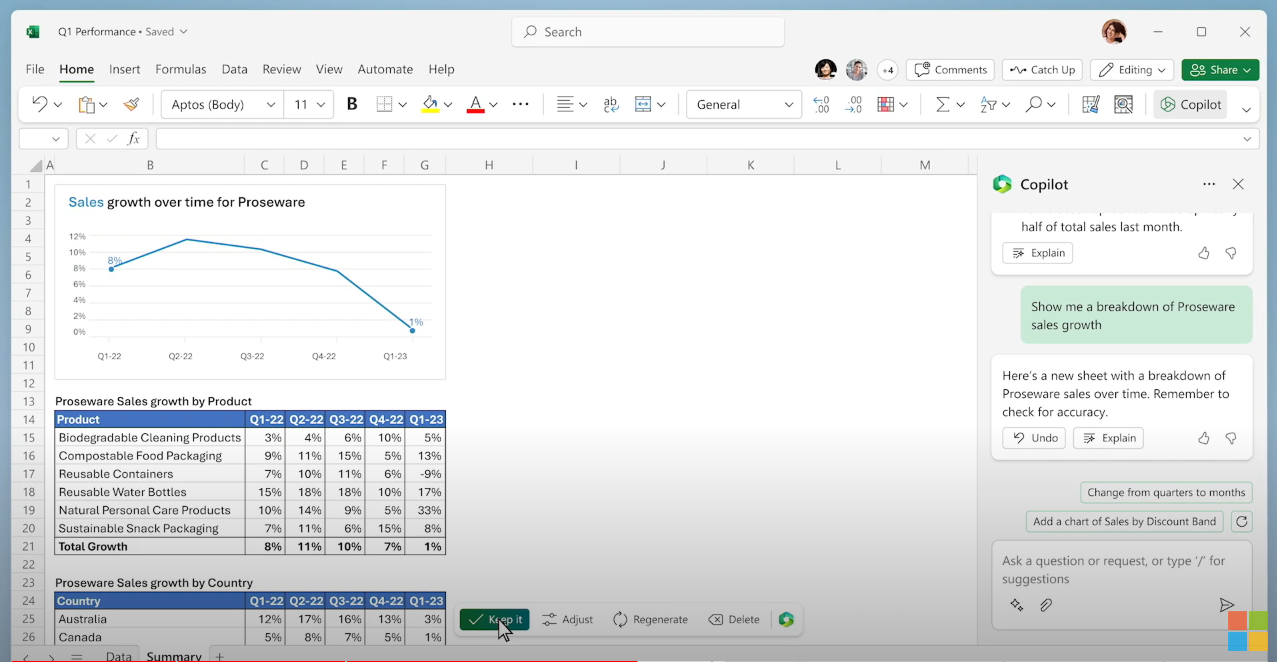
Task: Expand the font color options arrow
Action: pos(494,104)
